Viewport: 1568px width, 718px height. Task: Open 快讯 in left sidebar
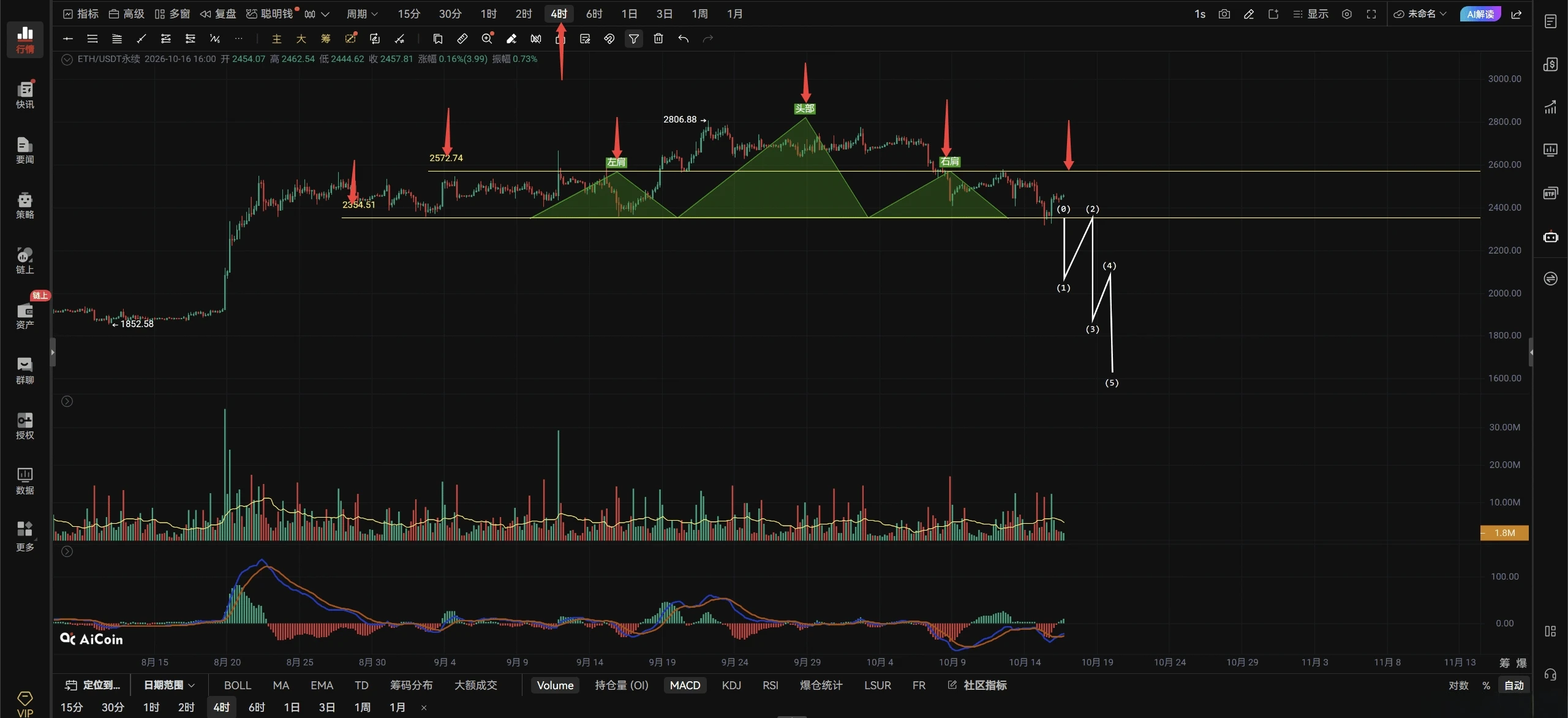(25, 94)
